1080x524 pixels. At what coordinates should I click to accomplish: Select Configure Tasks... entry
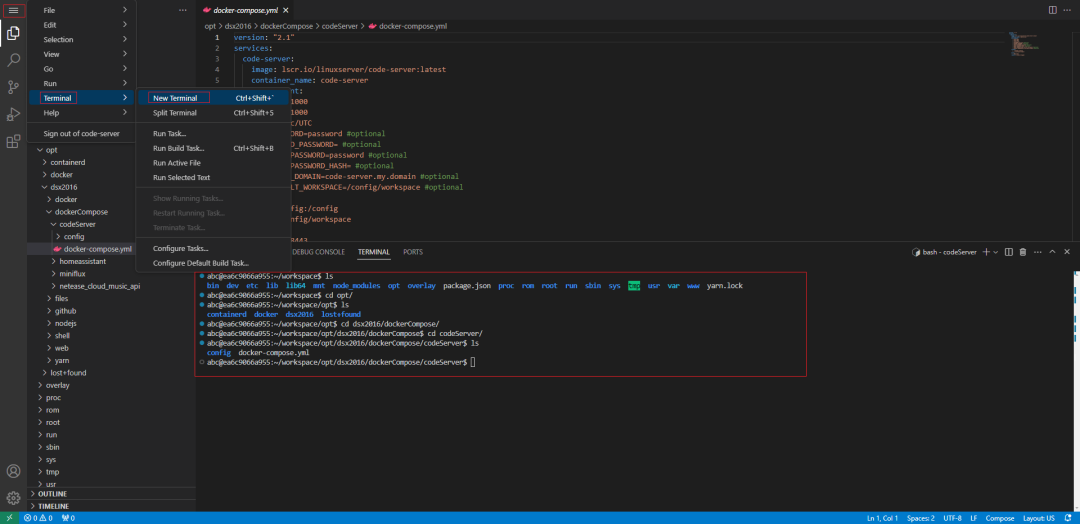(213, 248)
